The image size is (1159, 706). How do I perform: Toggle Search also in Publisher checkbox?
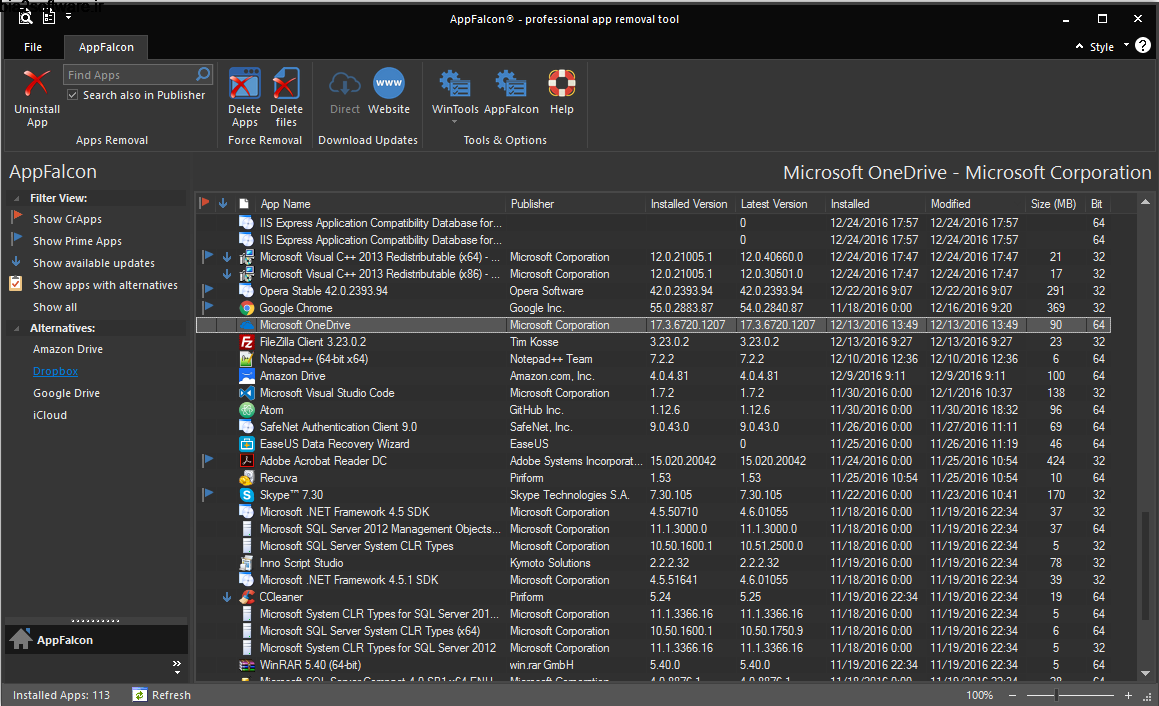click(x=72, y=95)
